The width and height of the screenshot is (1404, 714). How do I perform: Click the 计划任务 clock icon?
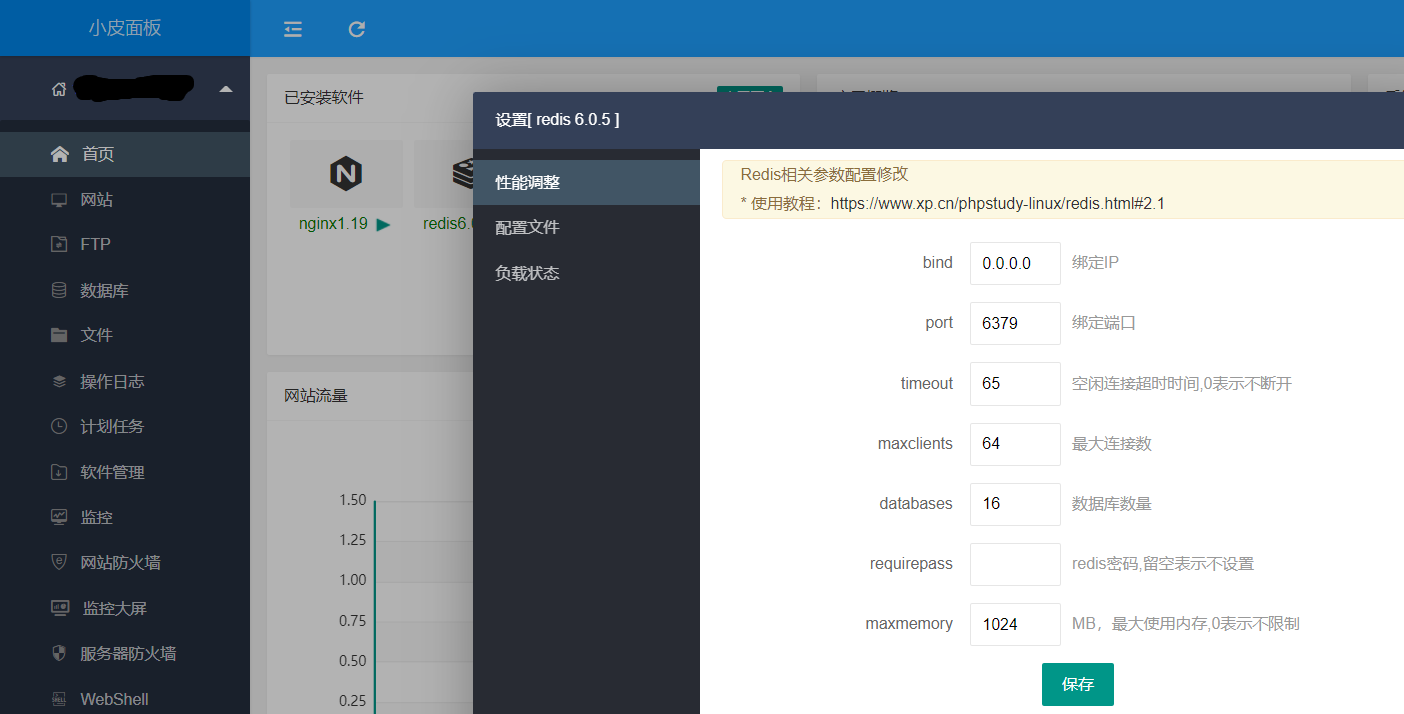[59, 426]
